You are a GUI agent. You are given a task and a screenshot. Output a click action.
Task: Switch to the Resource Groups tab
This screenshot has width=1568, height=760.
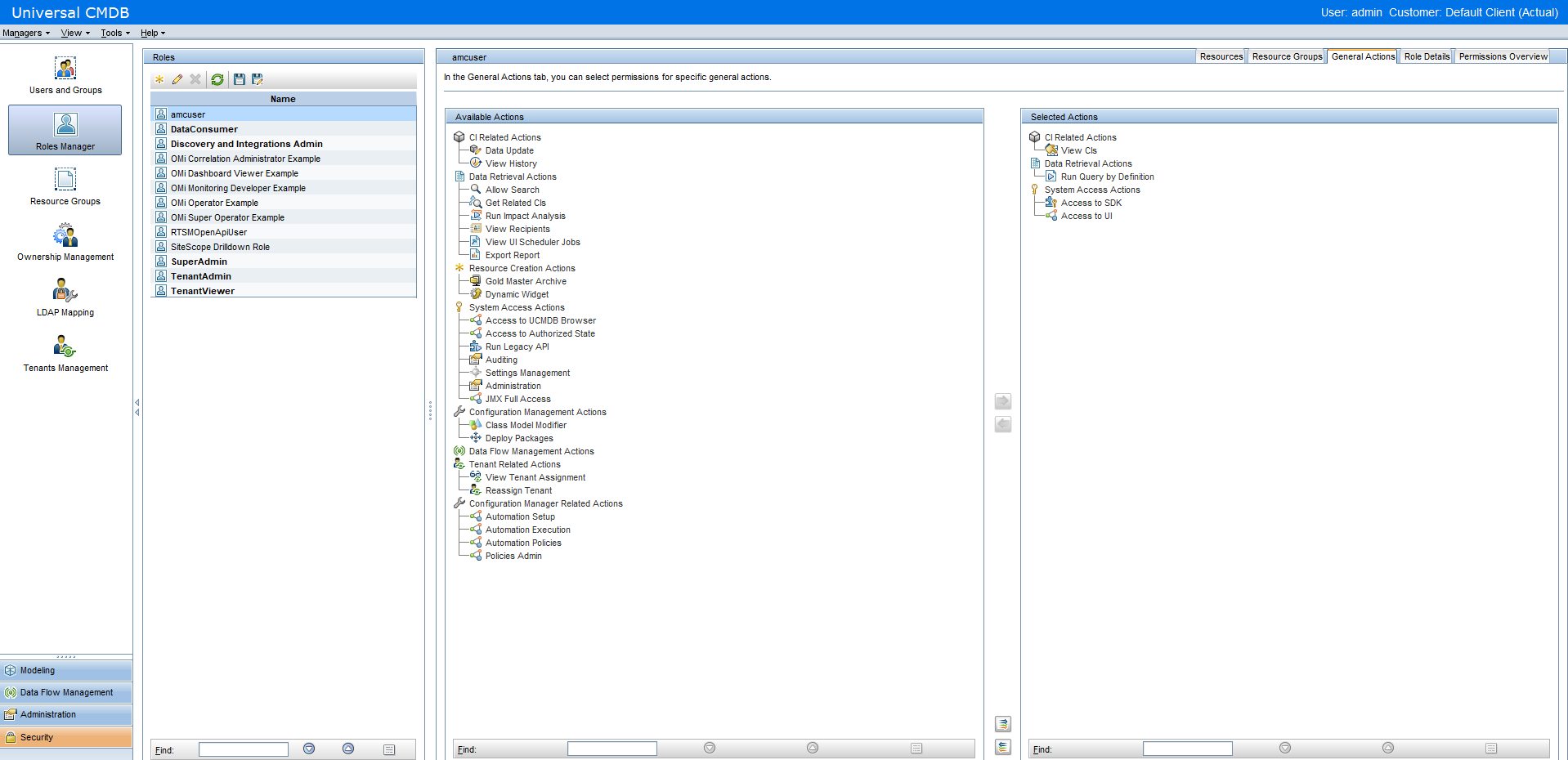pyautogui.click(x=1287, y=56)
